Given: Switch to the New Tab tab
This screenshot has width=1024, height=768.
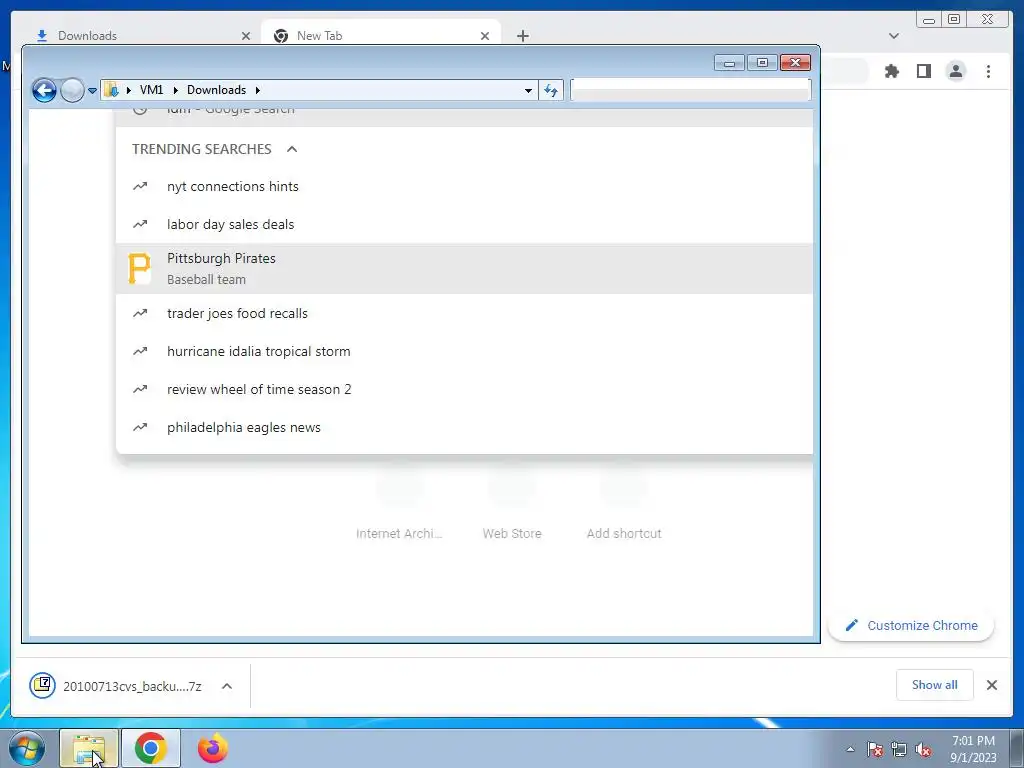Looking at the screenshot, I should point(382,36).
